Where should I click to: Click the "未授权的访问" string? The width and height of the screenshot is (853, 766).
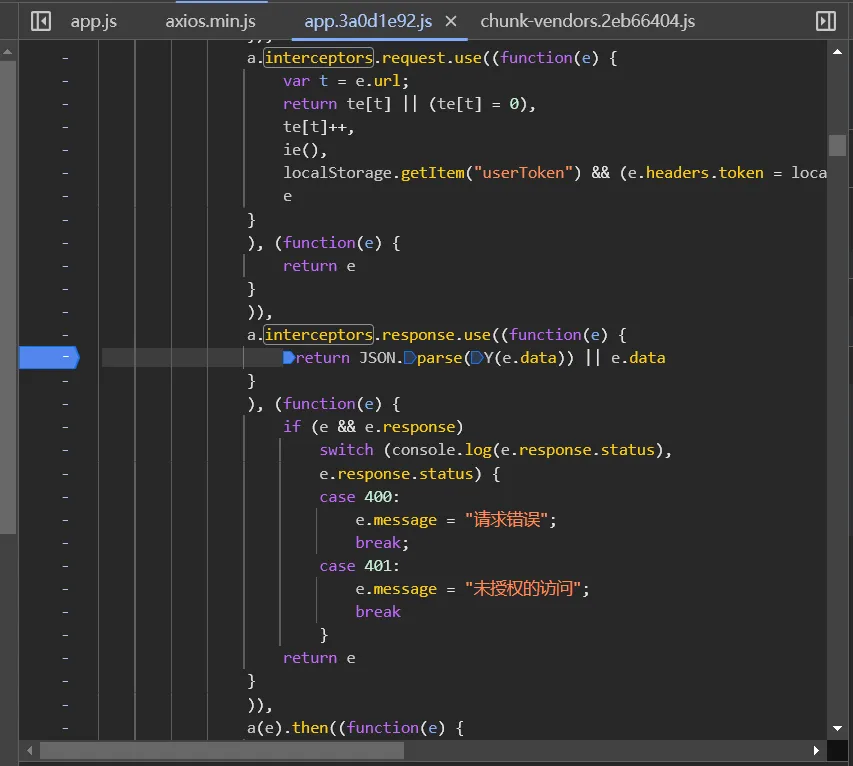click(523, 589)
